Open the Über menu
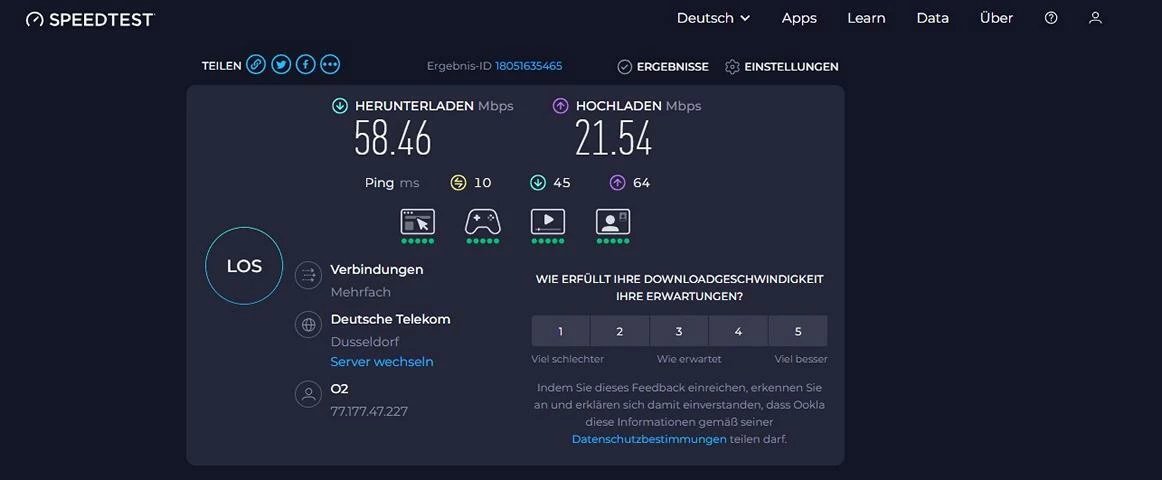The image size is (1162, 480). pyautogui.click(x=996, y=19)
